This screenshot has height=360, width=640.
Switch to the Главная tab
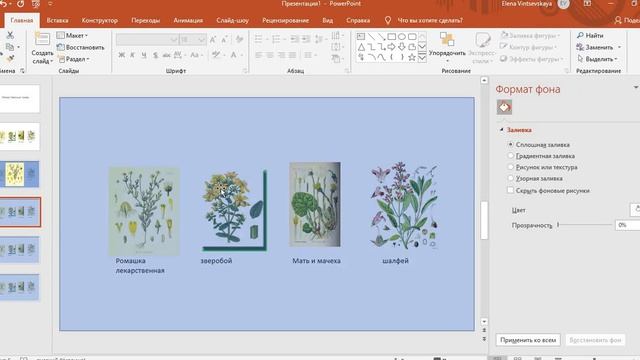point(22,20)
